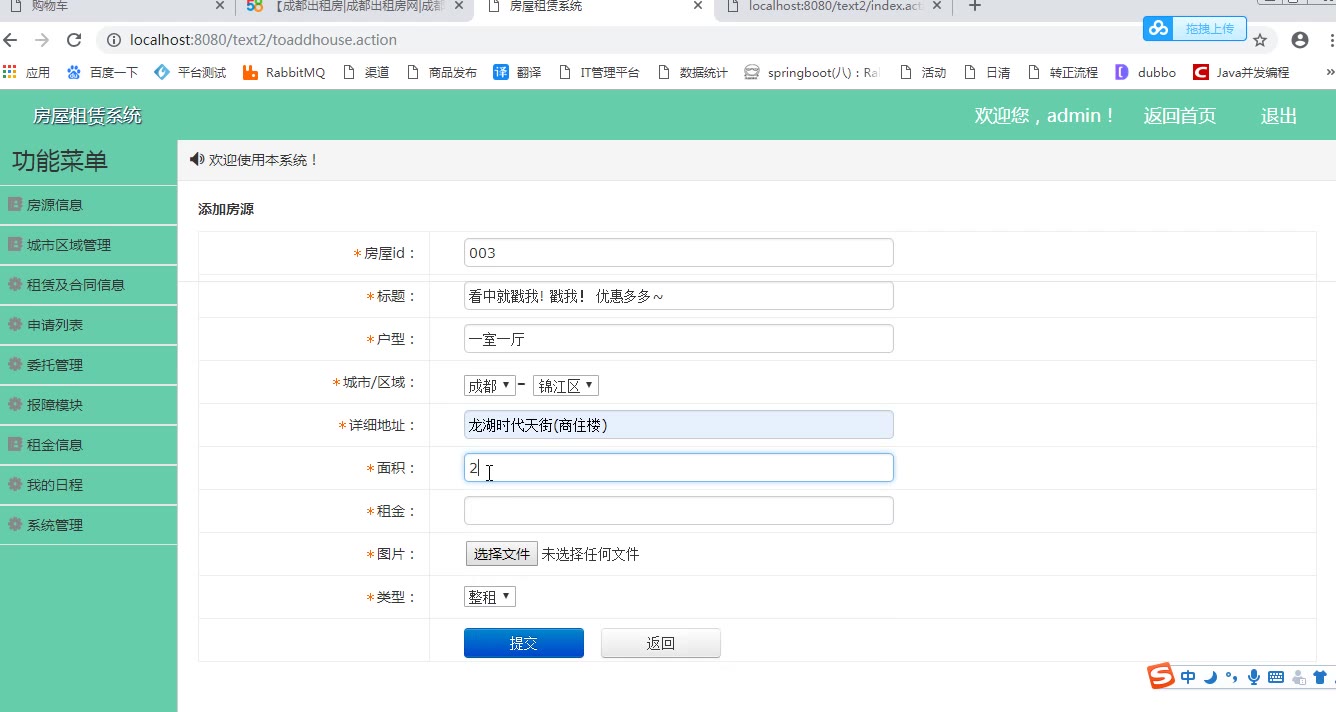This screenshot has width=1336, height=712.
Task: Toggle punctuation mode in Sogou bar
Action: (1231, 677)
